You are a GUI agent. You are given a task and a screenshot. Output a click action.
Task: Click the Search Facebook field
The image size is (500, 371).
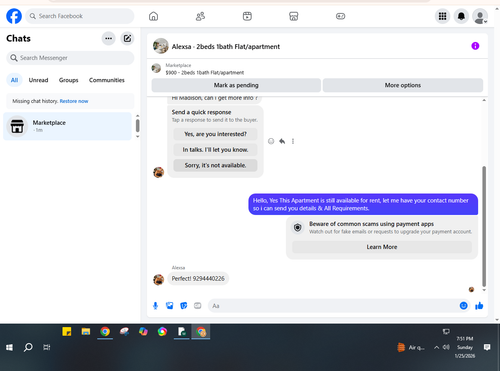pyautogui.click(x=80, y=16)
